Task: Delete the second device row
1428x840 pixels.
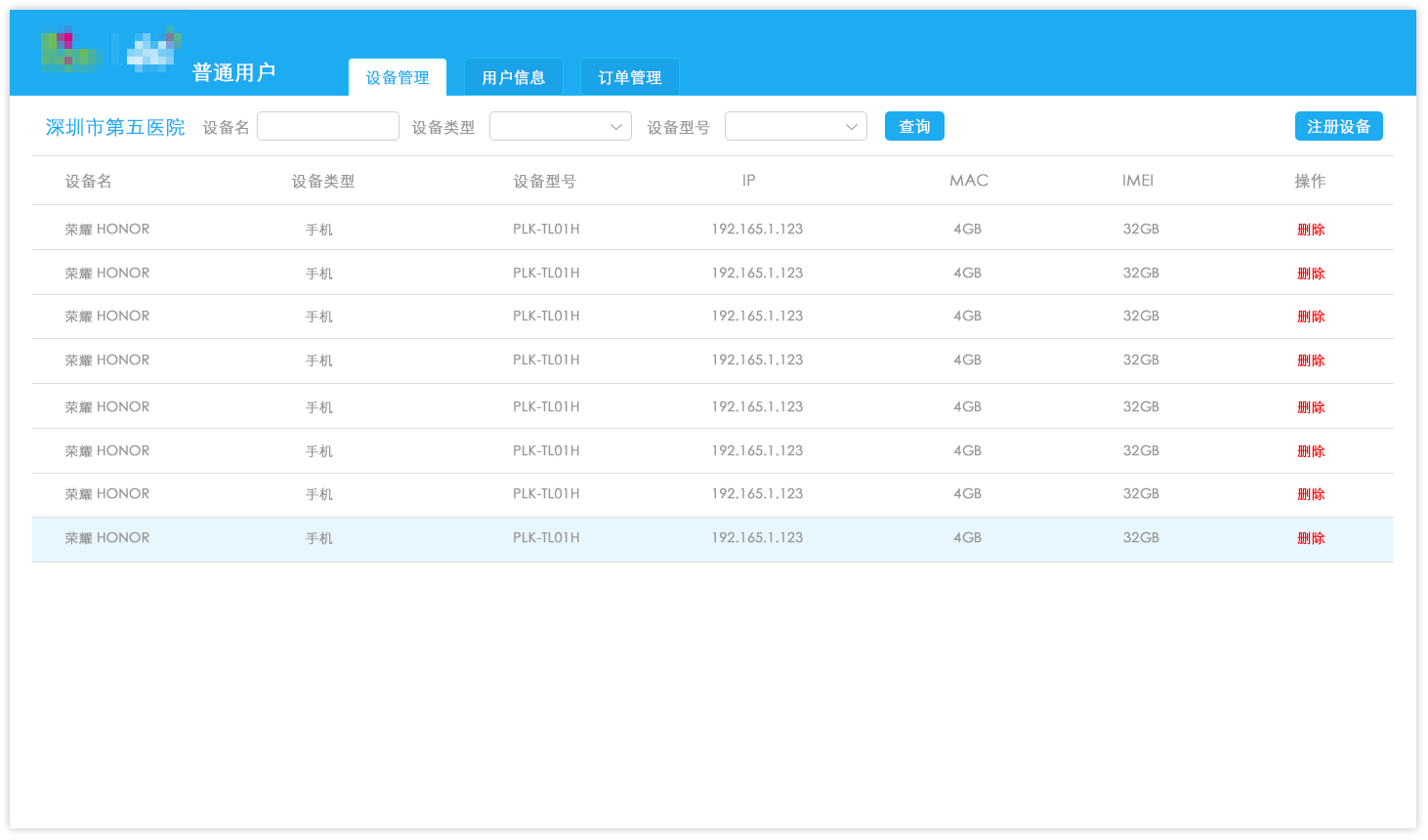Action: (1311, 273)
